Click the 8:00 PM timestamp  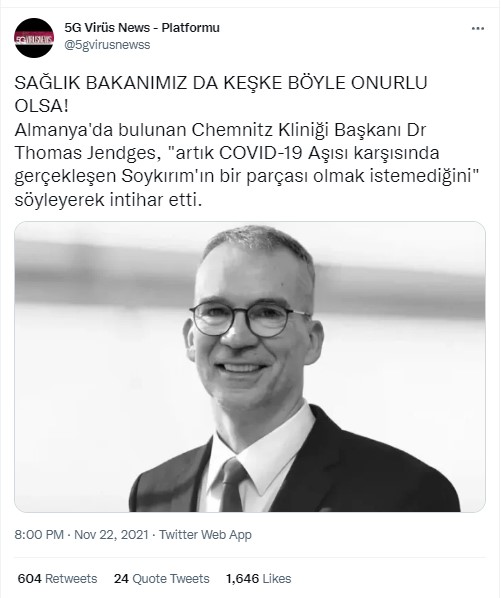[39, 534]
